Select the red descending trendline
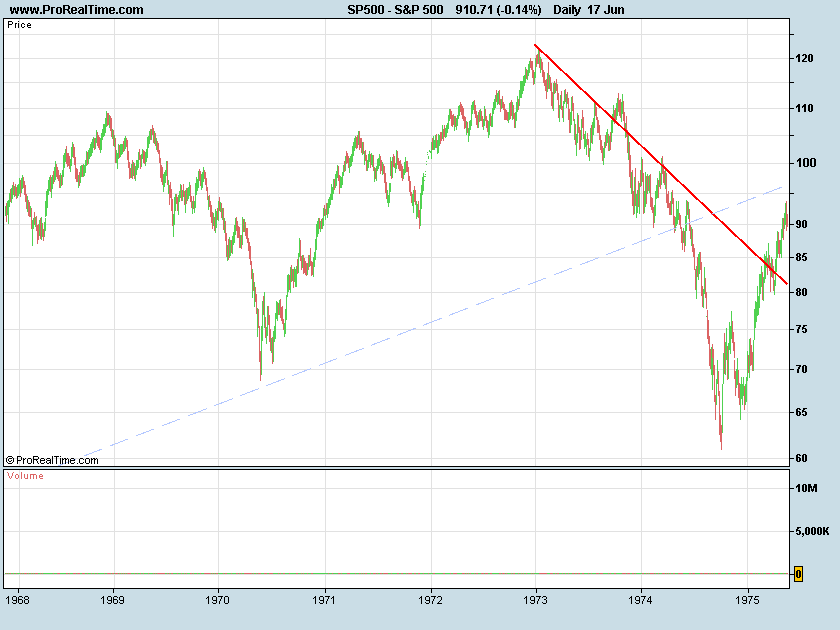Viewport: 840px width, 630px height. (x=661, y=164)
